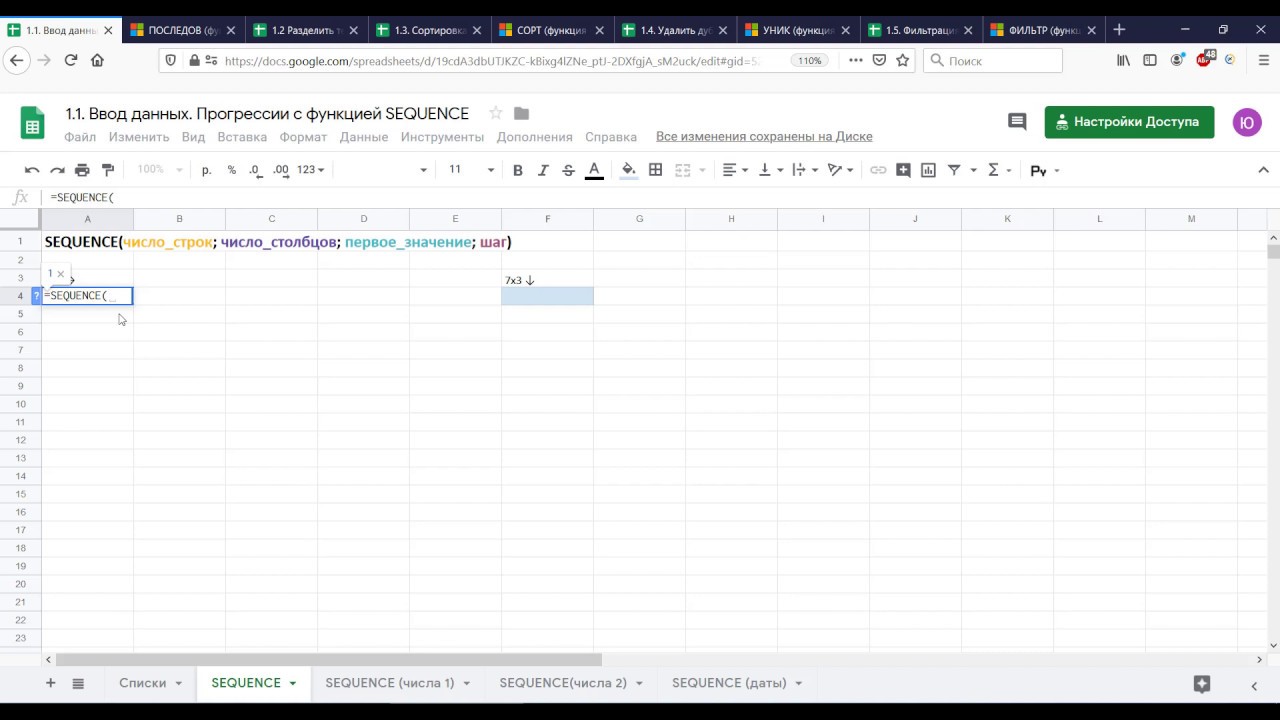Open the fill color bucket
Screen dimensions: 1280x720
pos(629,170)
